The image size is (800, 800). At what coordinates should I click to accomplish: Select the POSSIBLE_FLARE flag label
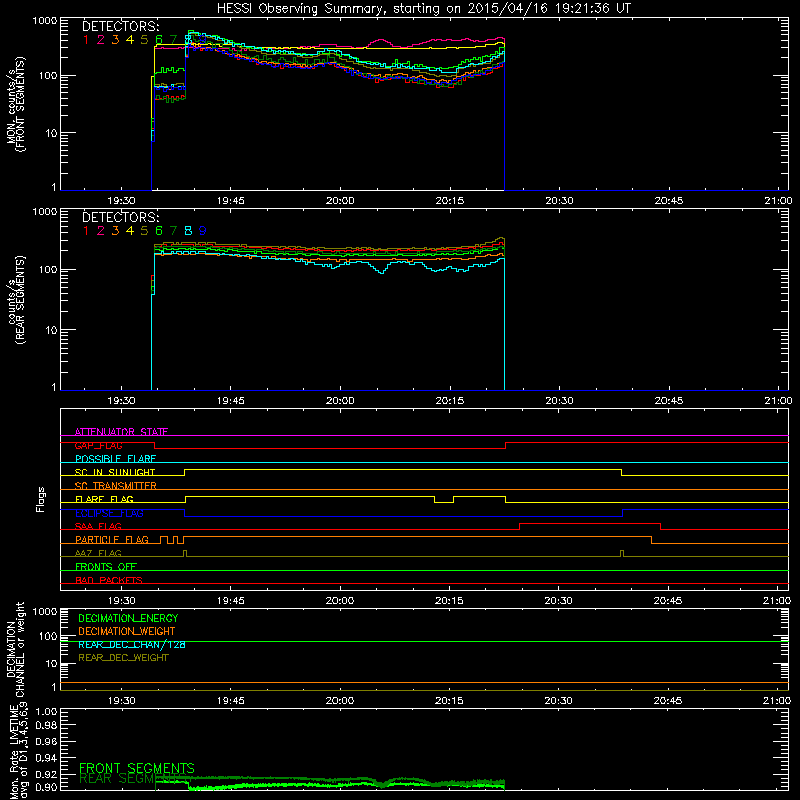115,459
